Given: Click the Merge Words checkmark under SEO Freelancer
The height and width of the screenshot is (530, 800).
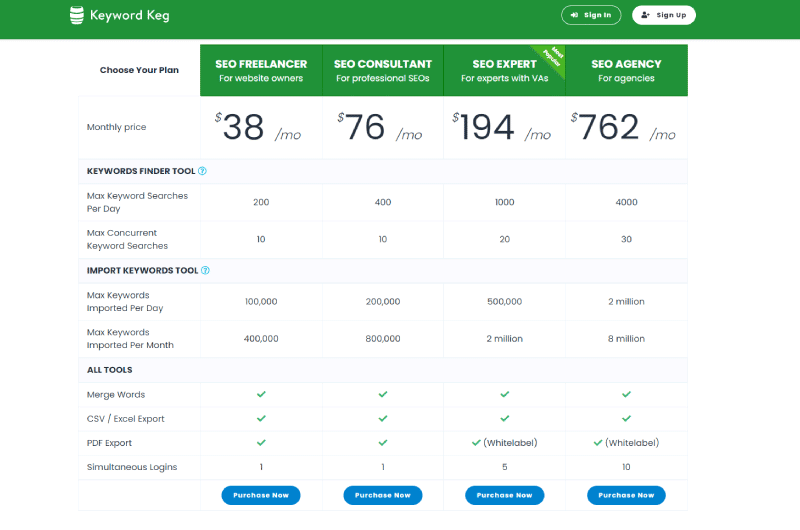Looking at the screenshot, I should 261,394.
